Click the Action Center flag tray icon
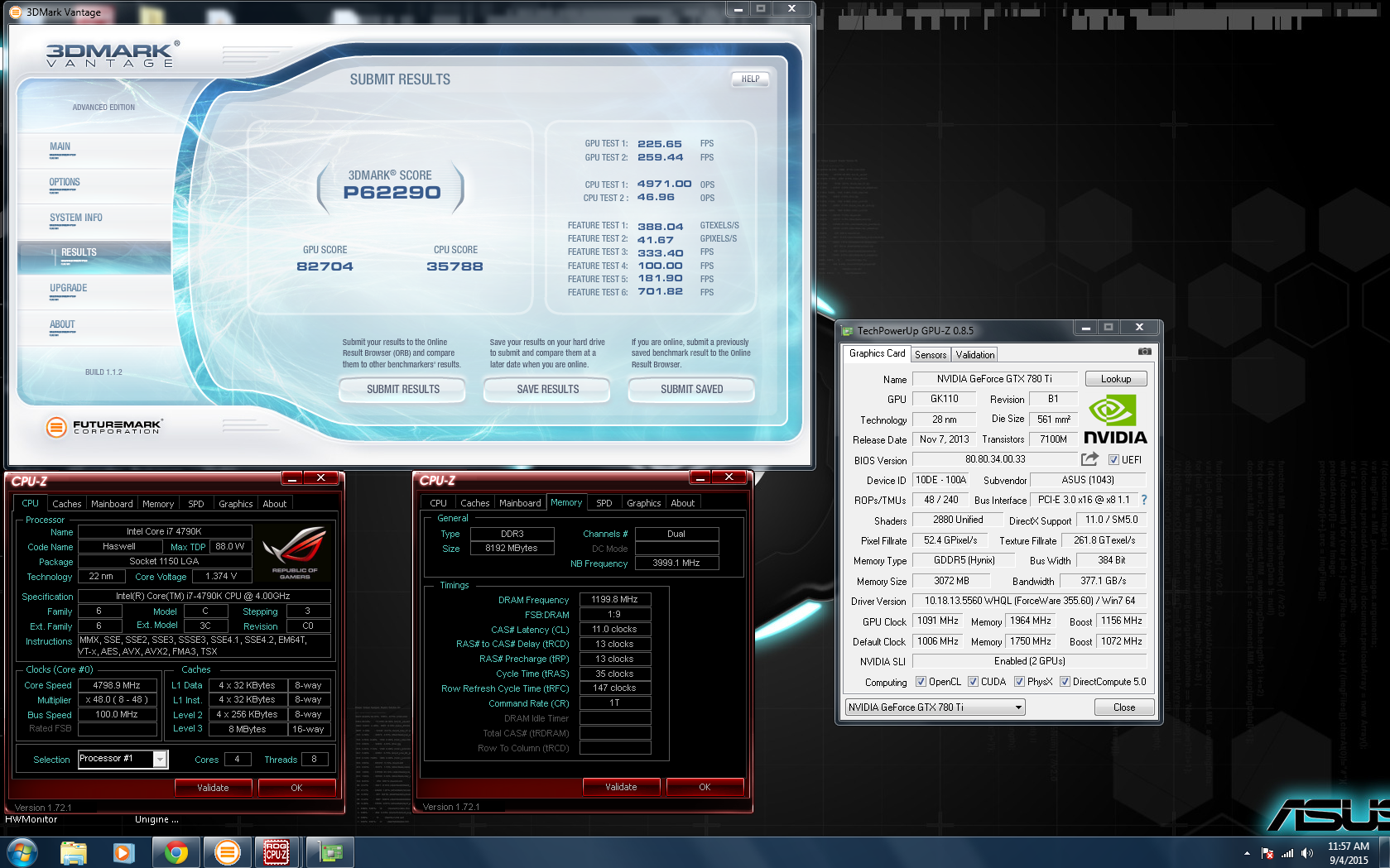 1267,853
